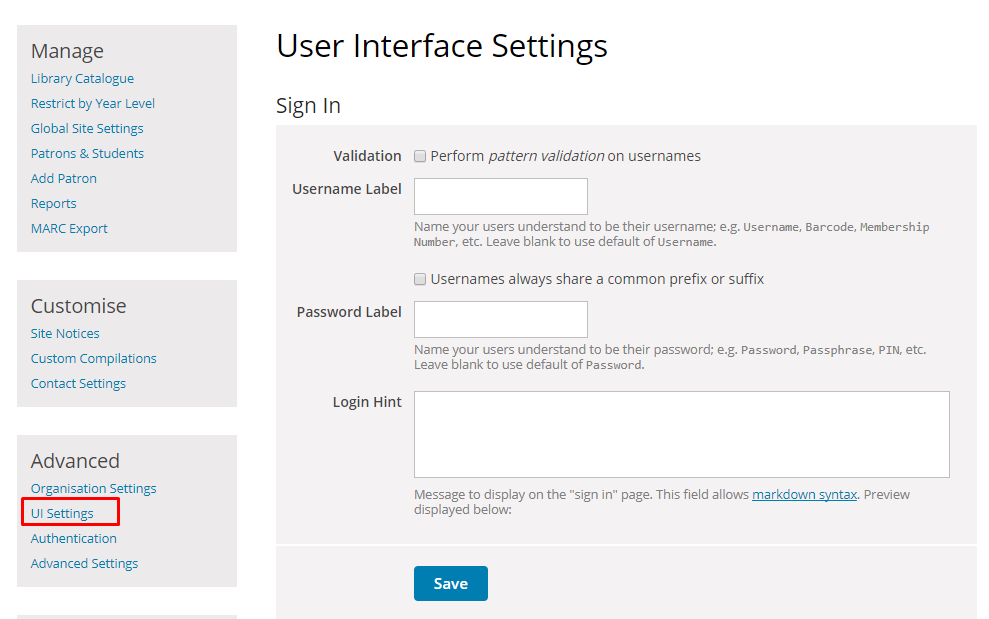Open Authentication settings
This screenshot has width=989, height=619.
pos(73,538)
